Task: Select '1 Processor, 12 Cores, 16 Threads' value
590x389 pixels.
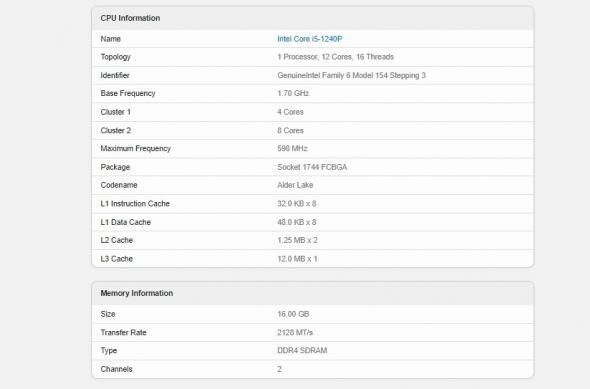Action: (x=336, y=57)
